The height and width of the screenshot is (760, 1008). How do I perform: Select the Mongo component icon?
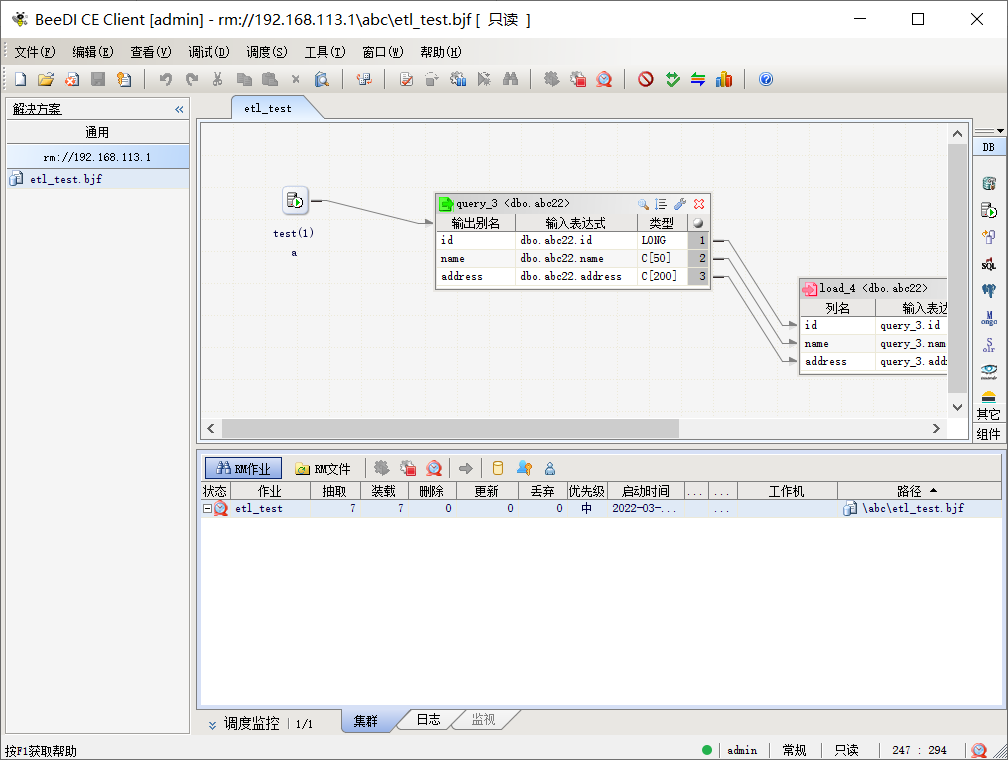(x=989, y=318)
